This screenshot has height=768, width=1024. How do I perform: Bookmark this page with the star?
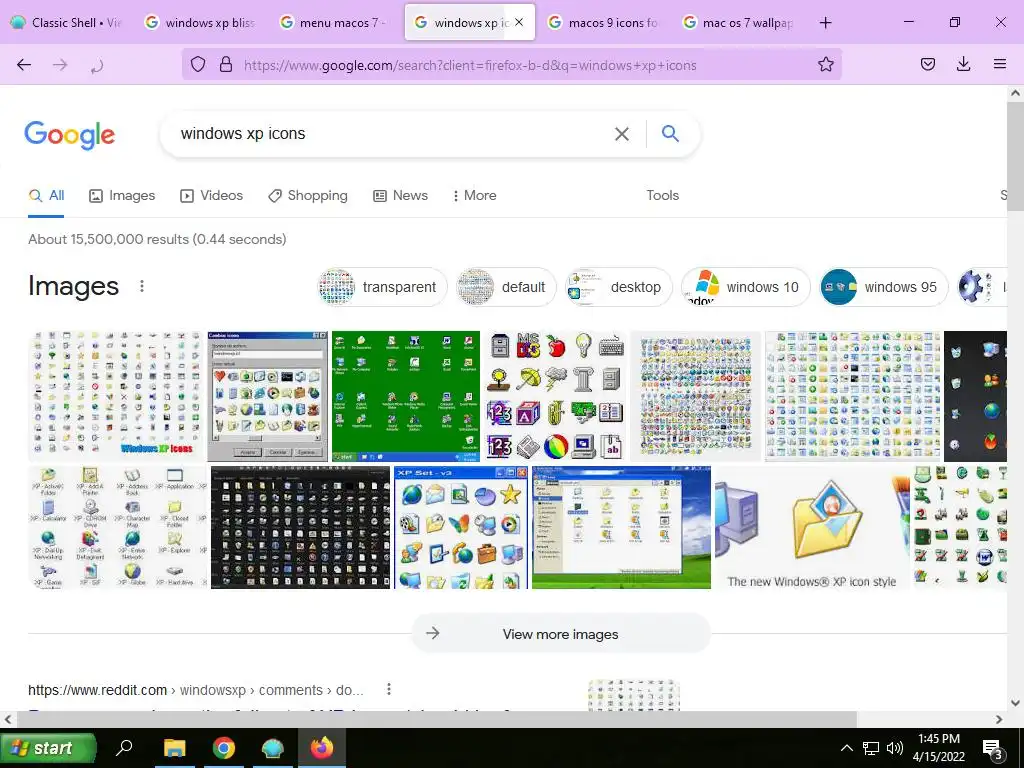[x=825, y=64]
